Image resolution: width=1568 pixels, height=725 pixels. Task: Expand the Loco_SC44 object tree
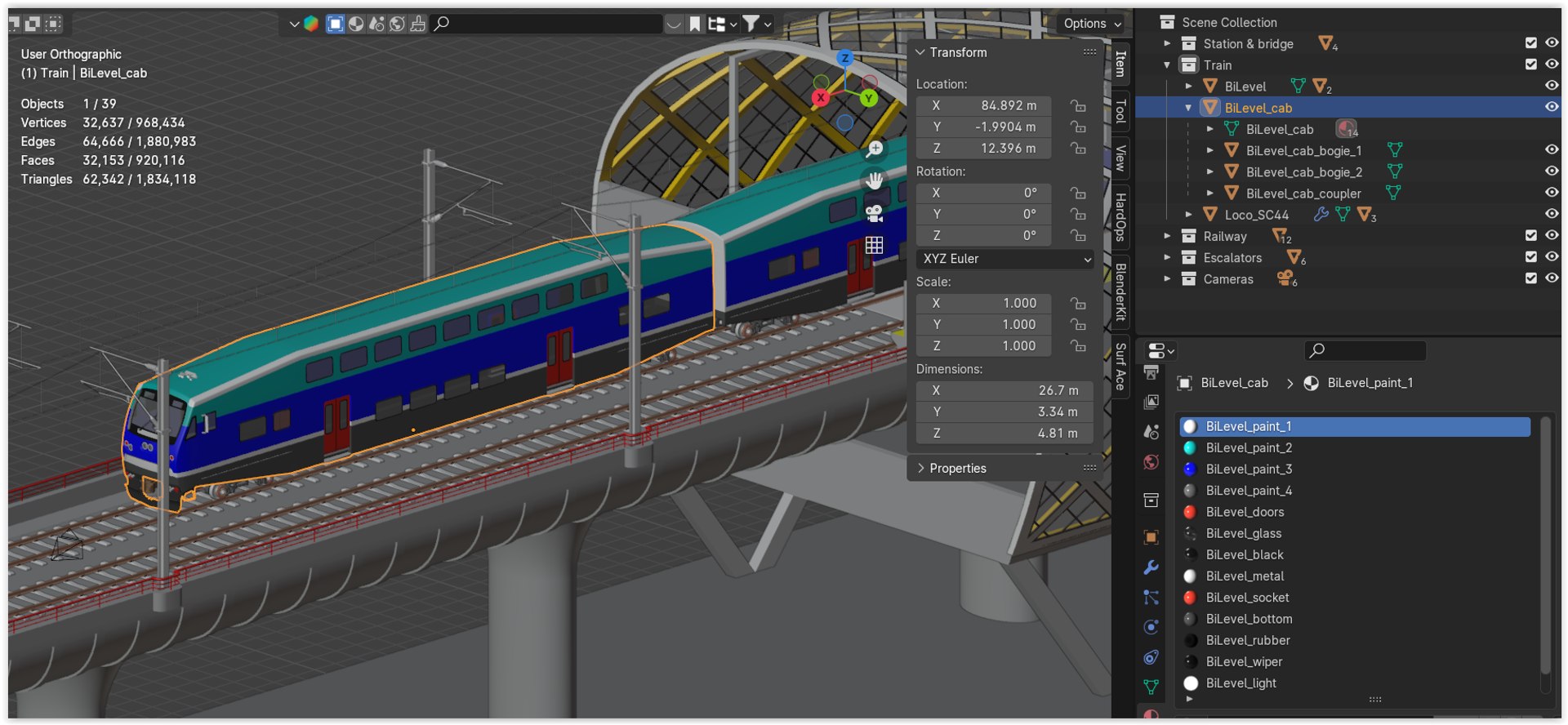click(1188, 215)
